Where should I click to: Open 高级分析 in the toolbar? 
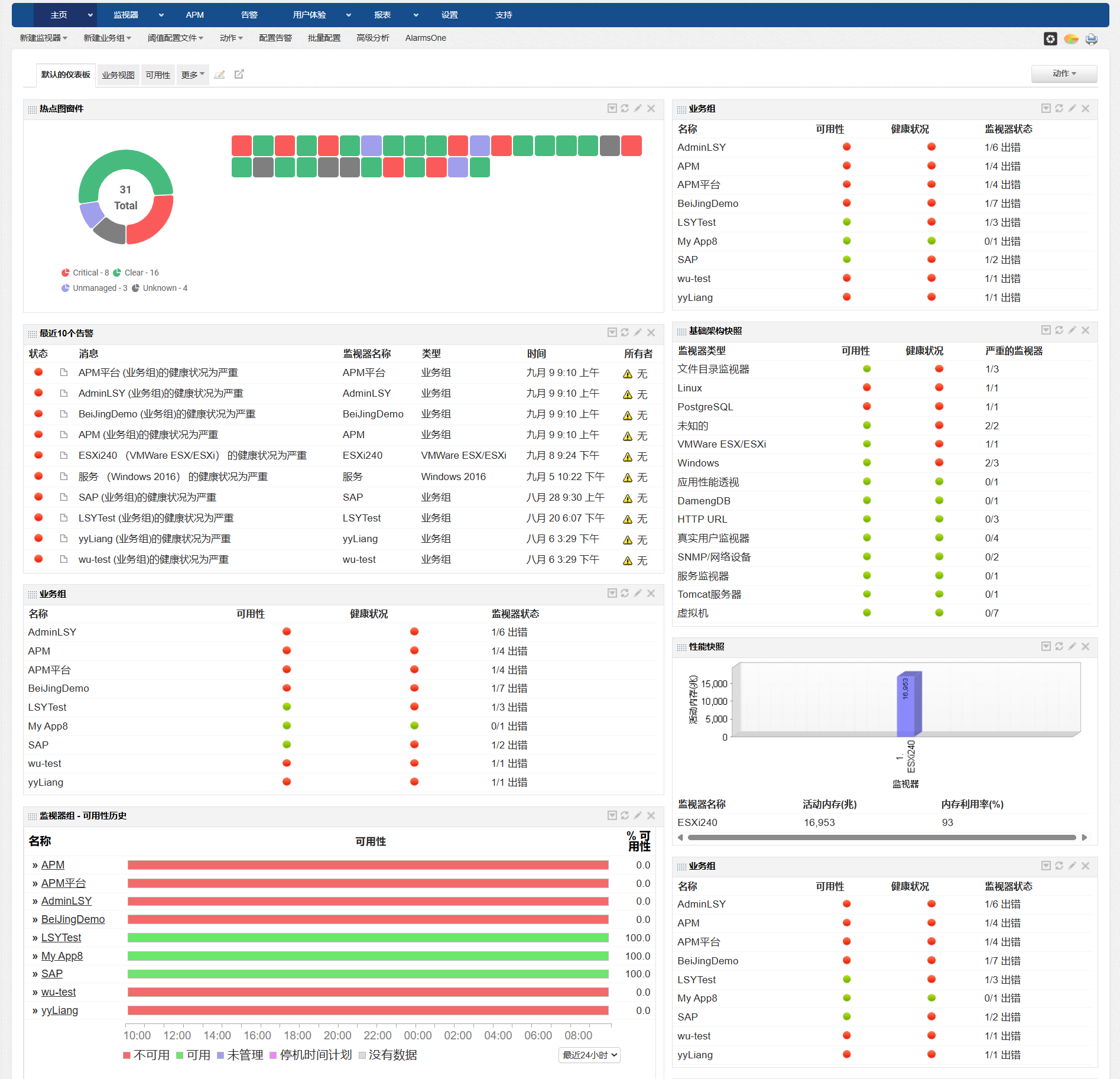click(373, 38)
